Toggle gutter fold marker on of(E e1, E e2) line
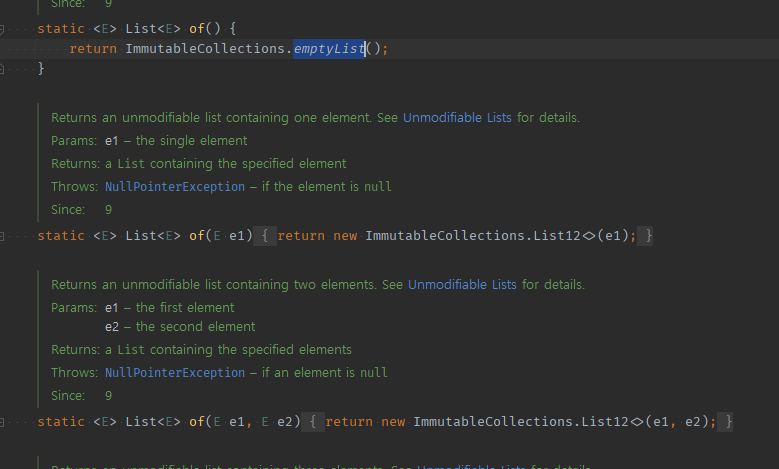Image resolution: width=779 pixels, height=469 pixels. [x=2, y=423]
